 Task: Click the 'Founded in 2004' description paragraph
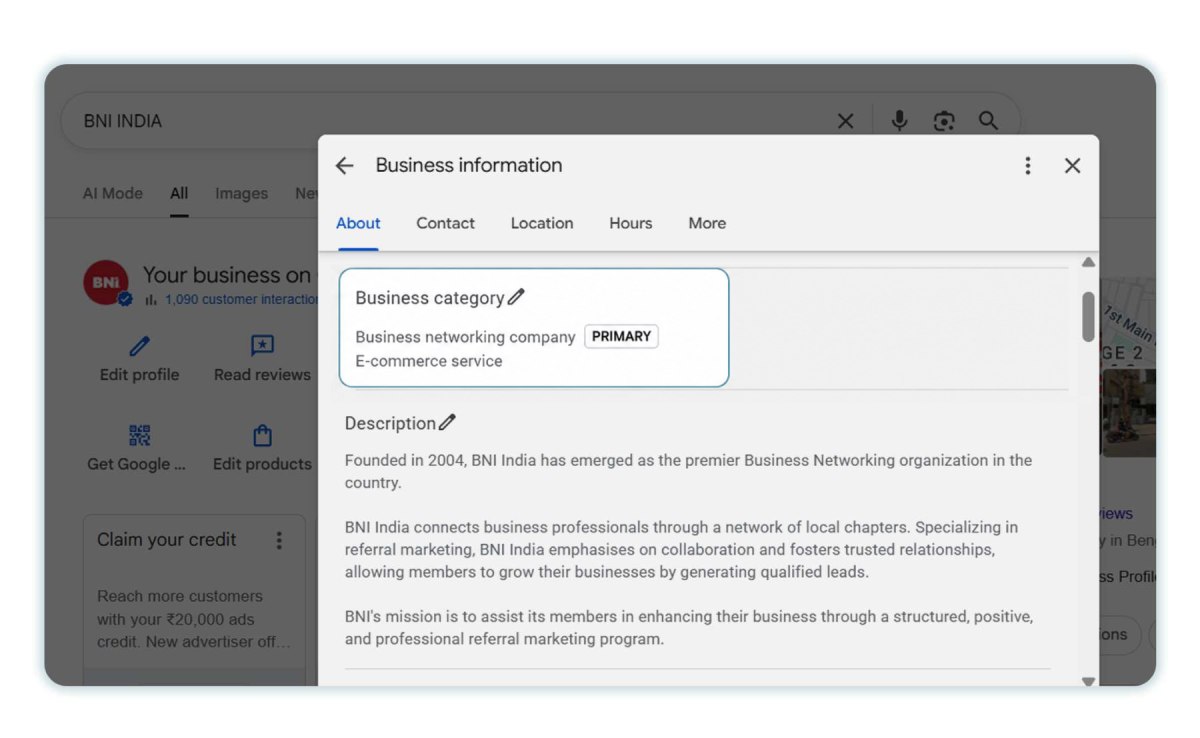tap(688, 471)
